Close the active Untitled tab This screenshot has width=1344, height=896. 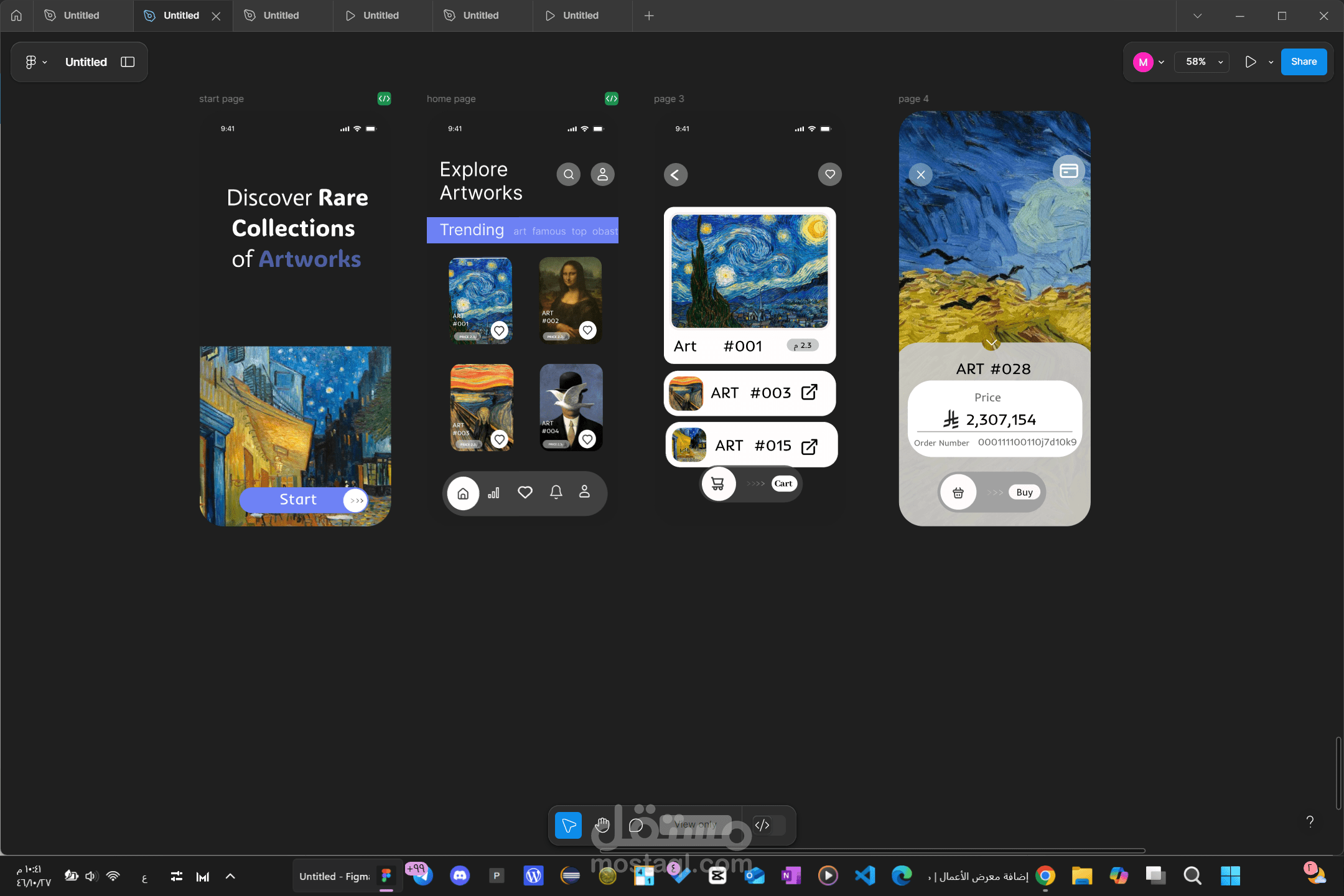pos(216,16)
